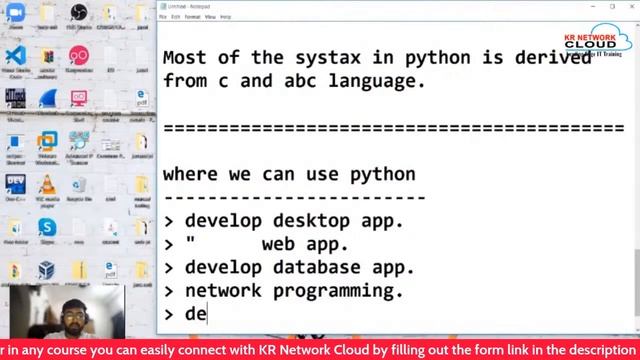Launch the OBS Studio desktop icon

tap(79, 13)
